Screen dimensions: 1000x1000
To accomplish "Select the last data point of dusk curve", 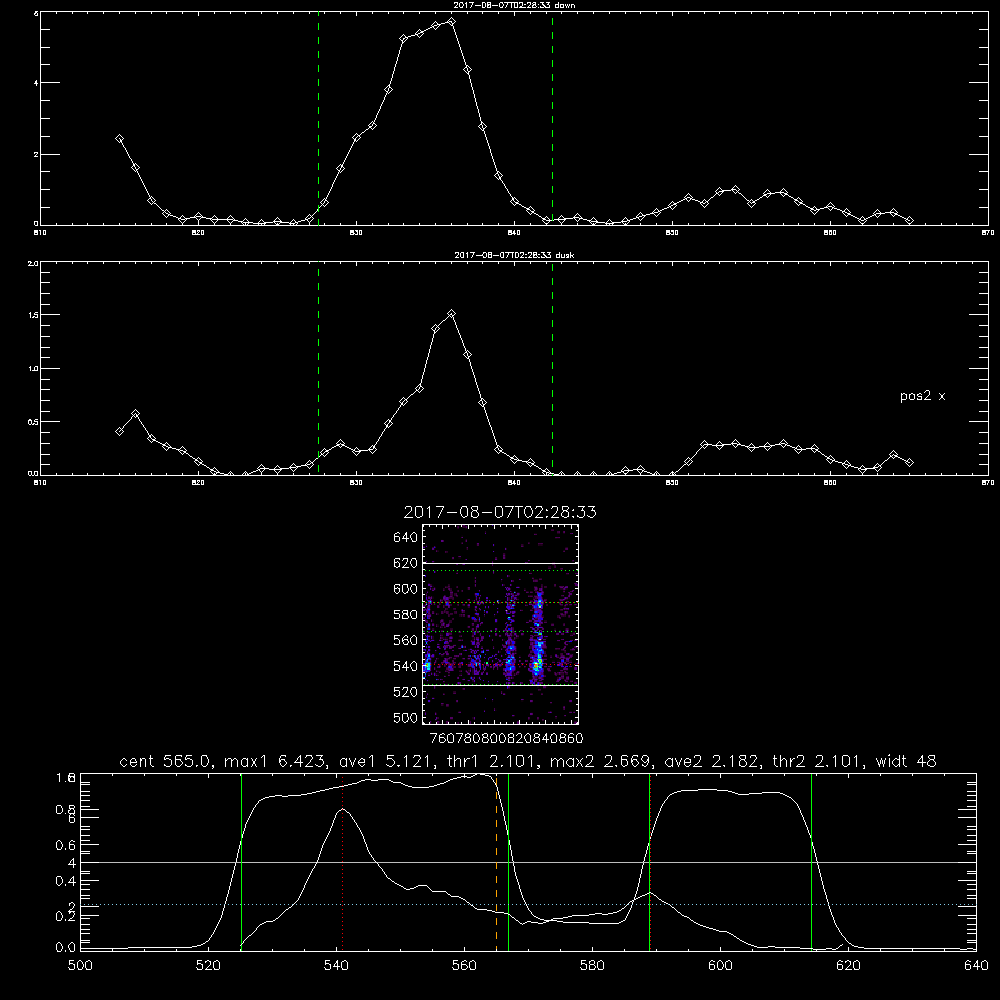I will click(909, 462).
